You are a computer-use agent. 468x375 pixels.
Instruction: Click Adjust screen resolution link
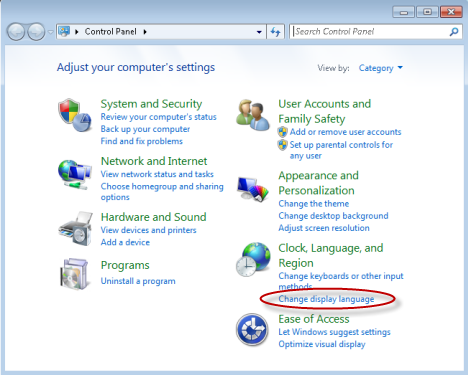pyautogui.click(x=324, y=228)
